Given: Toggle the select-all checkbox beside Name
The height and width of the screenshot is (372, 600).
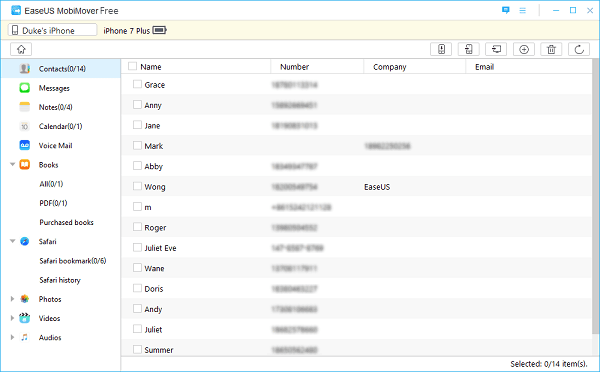Looking at the screenshot, I should [x=132, y=66].
